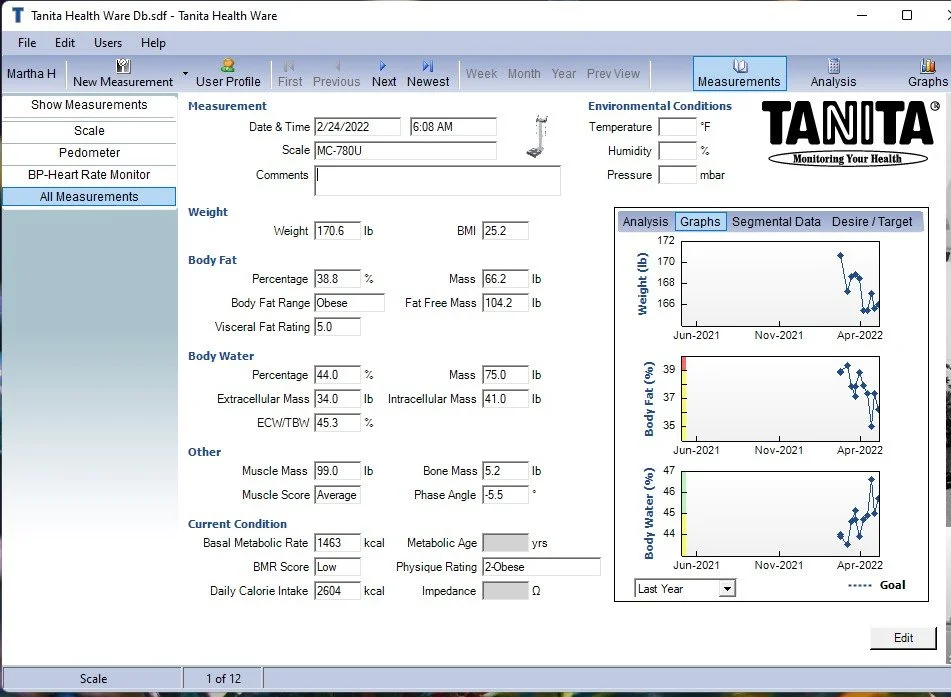The height and width of the screenshot is (697, 951).
Task: Click the Body Fat Range field Obese
Action: pos(349,303)
